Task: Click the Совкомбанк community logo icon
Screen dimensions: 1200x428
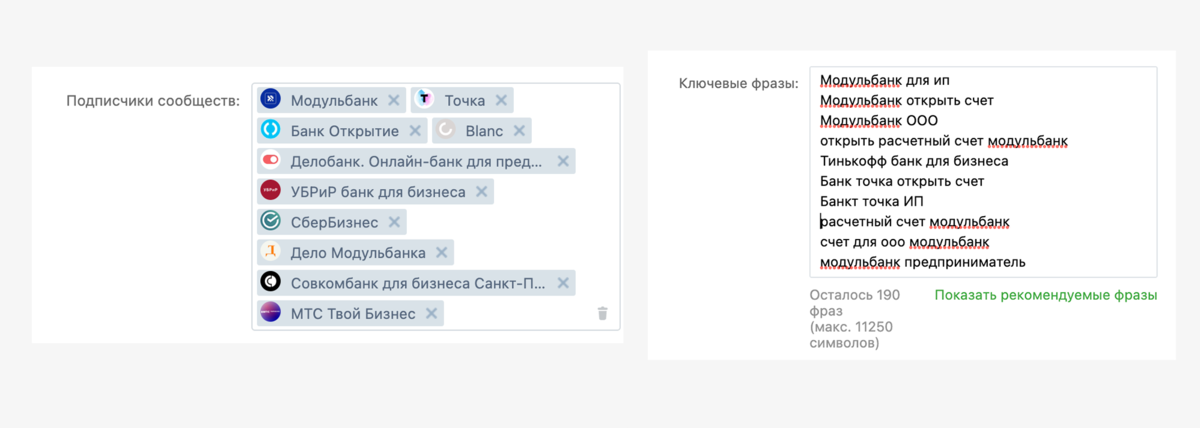Action: click(x=270, y=283)
